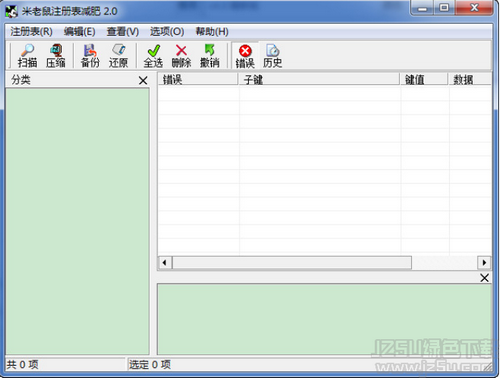Close the application window
Image resolution: width=500 pixels, height=378 pixels.
474,8
